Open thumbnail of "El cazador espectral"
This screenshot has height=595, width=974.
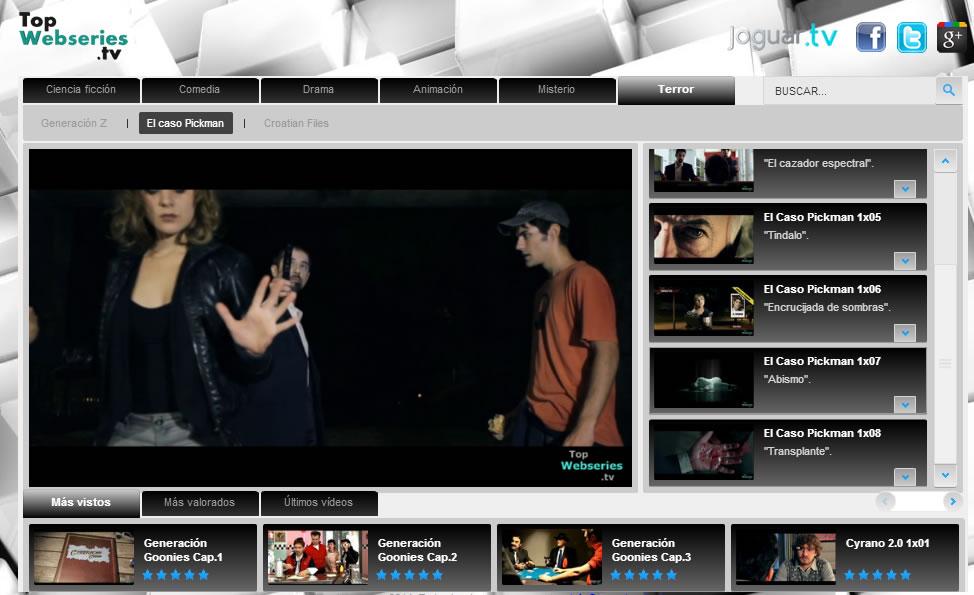pos(704,170)
